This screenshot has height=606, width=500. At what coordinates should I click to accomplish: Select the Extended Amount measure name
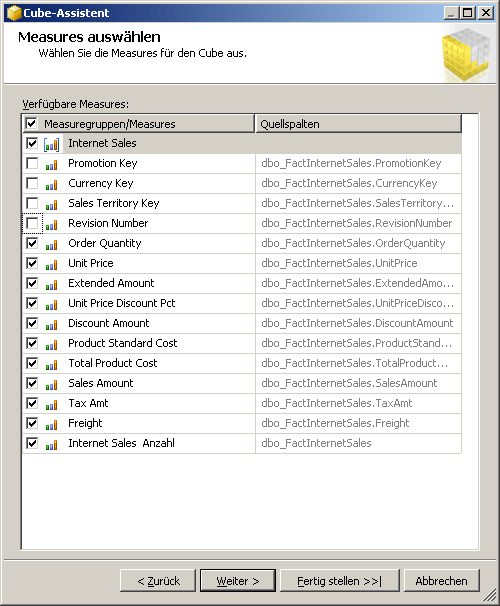(111, 283)
